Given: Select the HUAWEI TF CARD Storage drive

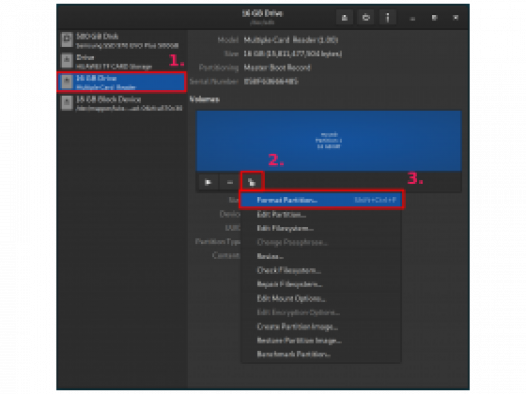Looking at the screenshot, I should [123, 61].
